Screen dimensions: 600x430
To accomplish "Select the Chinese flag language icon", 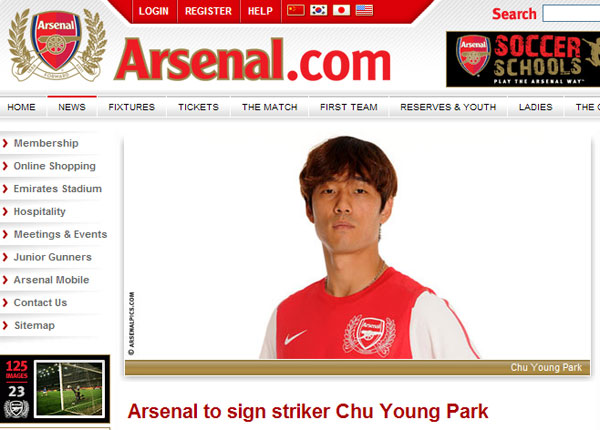I will pyautogui.click(x=296, y=10).
